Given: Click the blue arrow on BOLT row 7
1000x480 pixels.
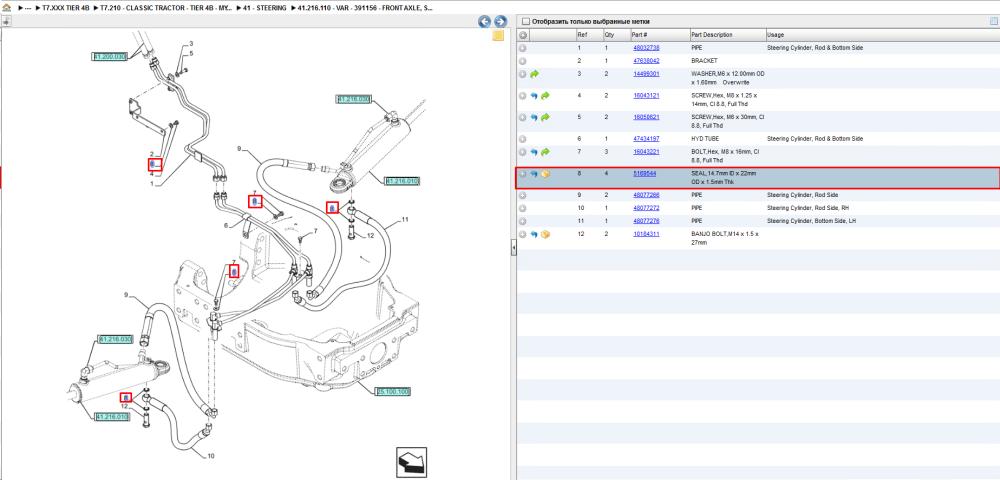Looking at the screenshot, I should point(534,152).
